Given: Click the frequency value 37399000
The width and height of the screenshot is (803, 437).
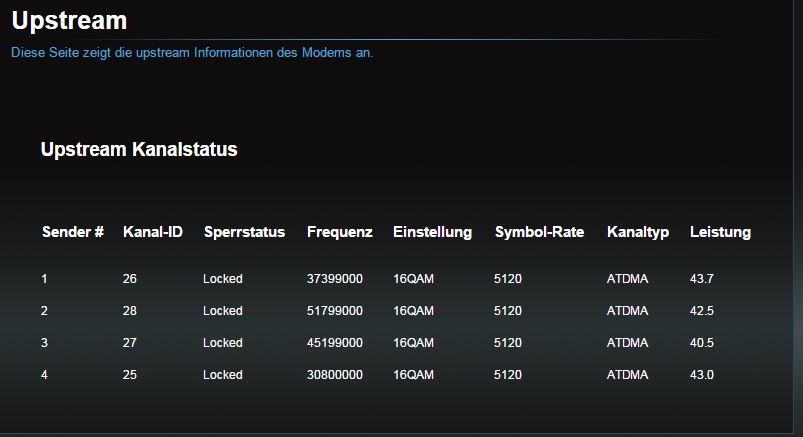Looking at the screenshot, I should (x=334, y=279).
